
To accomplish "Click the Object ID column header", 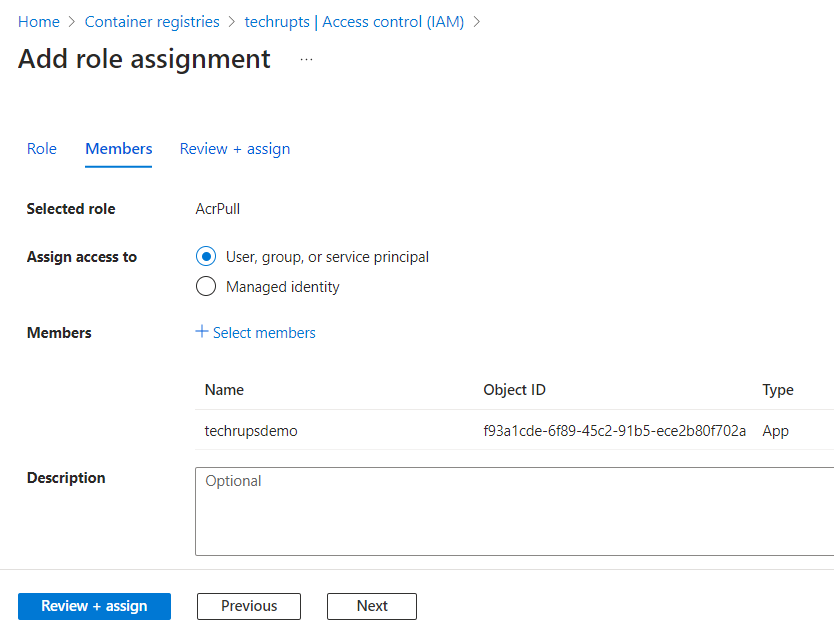I will coord(514,390).
